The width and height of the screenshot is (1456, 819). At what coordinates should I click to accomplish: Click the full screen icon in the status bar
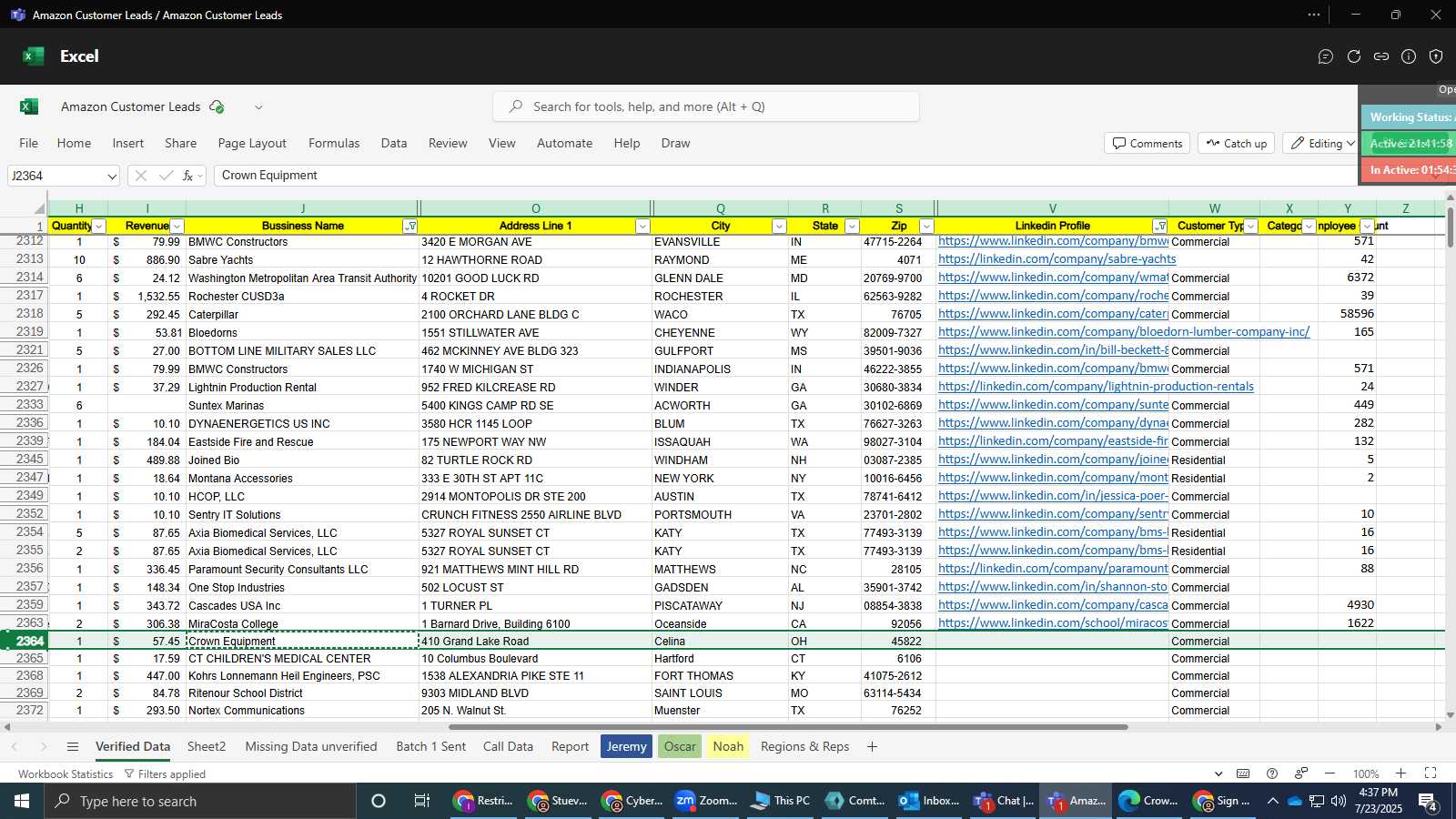point(1431,773)
